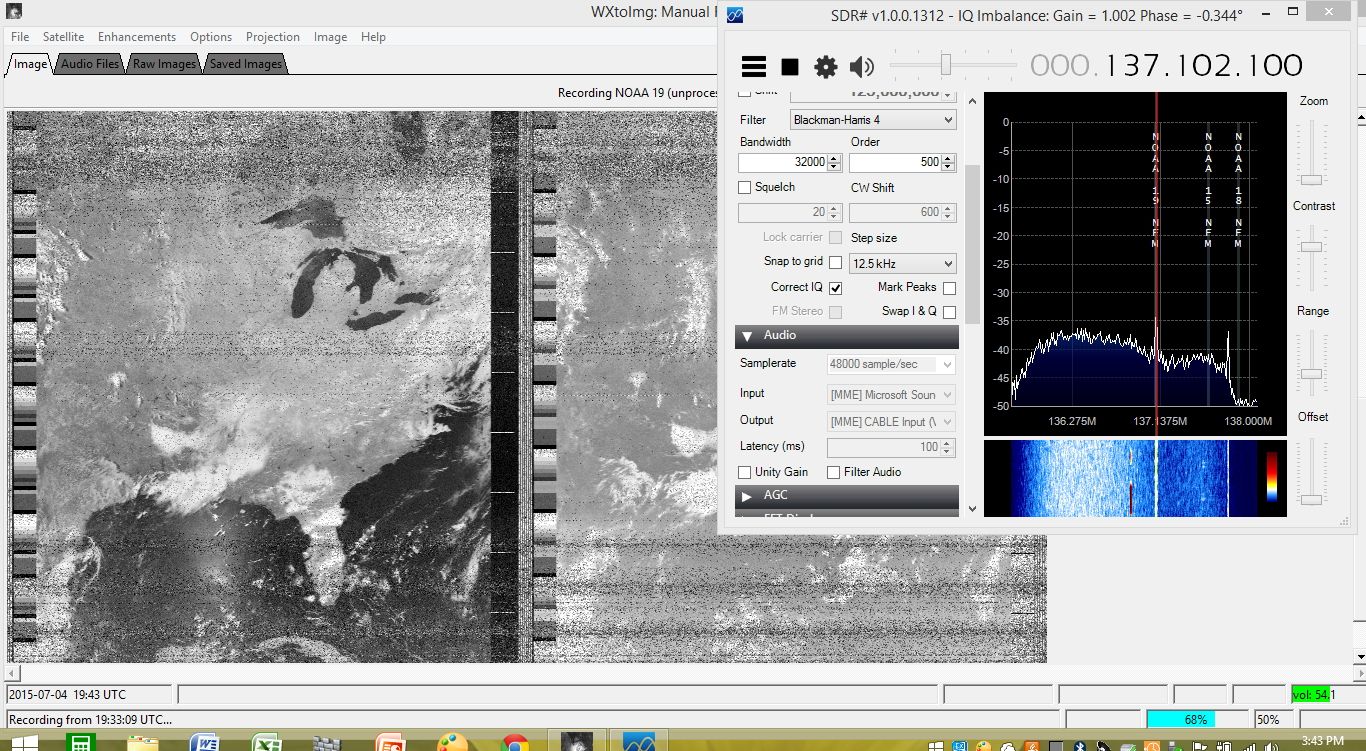Click the Contrast slider handle
1366x751 pixels.
[1311, 247]
